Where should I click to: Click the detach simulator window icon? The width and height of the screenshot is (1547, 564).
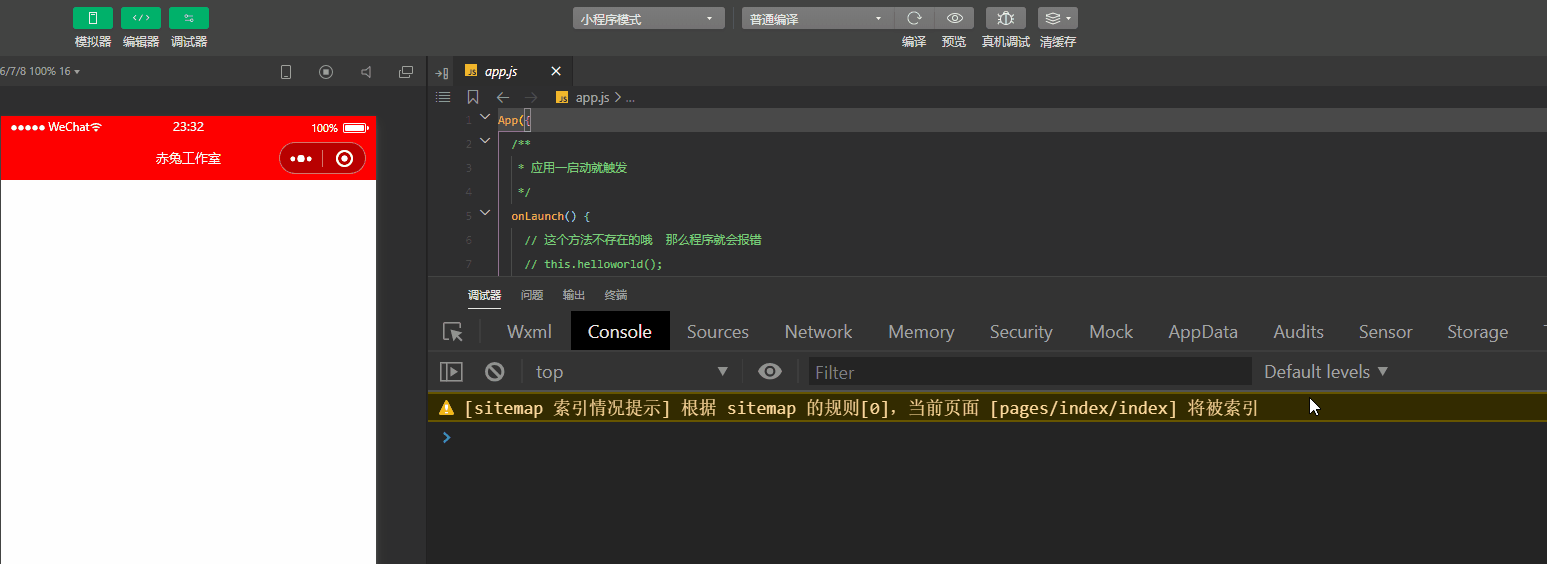406,72
